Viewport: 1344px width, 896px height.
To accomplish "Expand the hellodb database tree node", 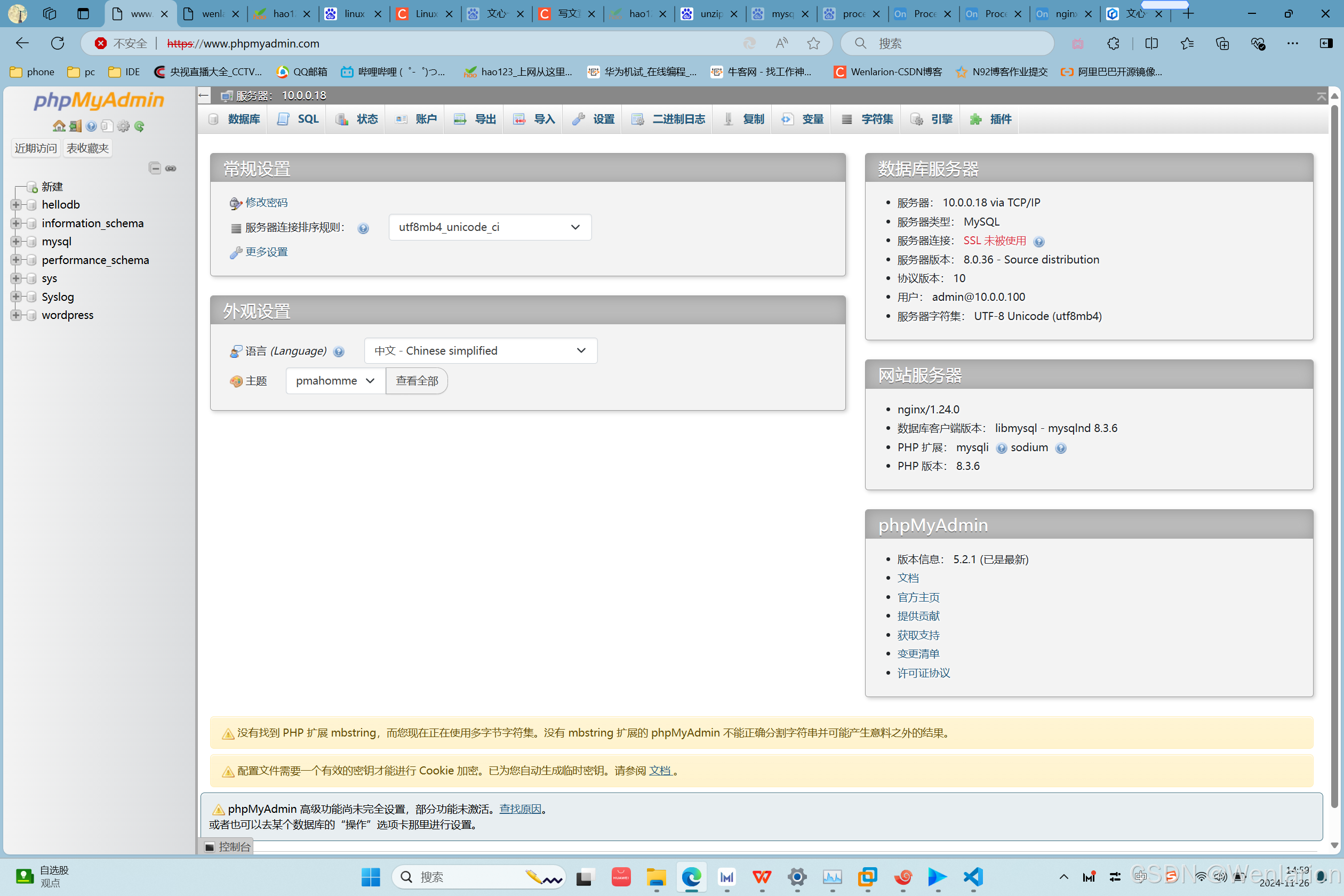I will pos(16,205).
